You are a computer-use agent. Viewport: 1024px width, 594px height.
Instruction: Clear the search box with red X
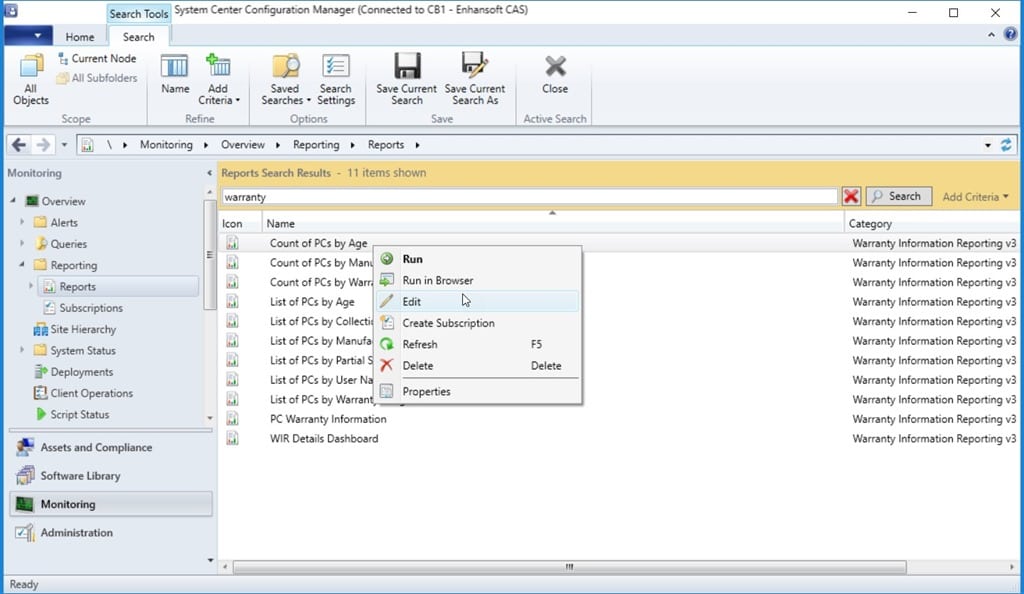(x=850, y=196)
